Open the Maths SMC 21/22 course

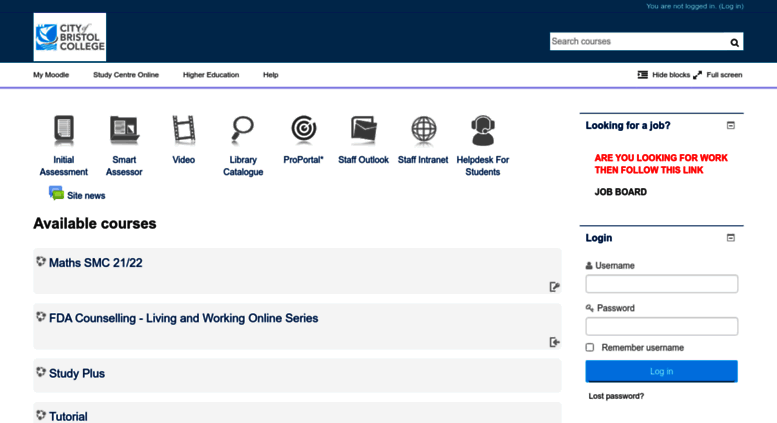[96, 263]
